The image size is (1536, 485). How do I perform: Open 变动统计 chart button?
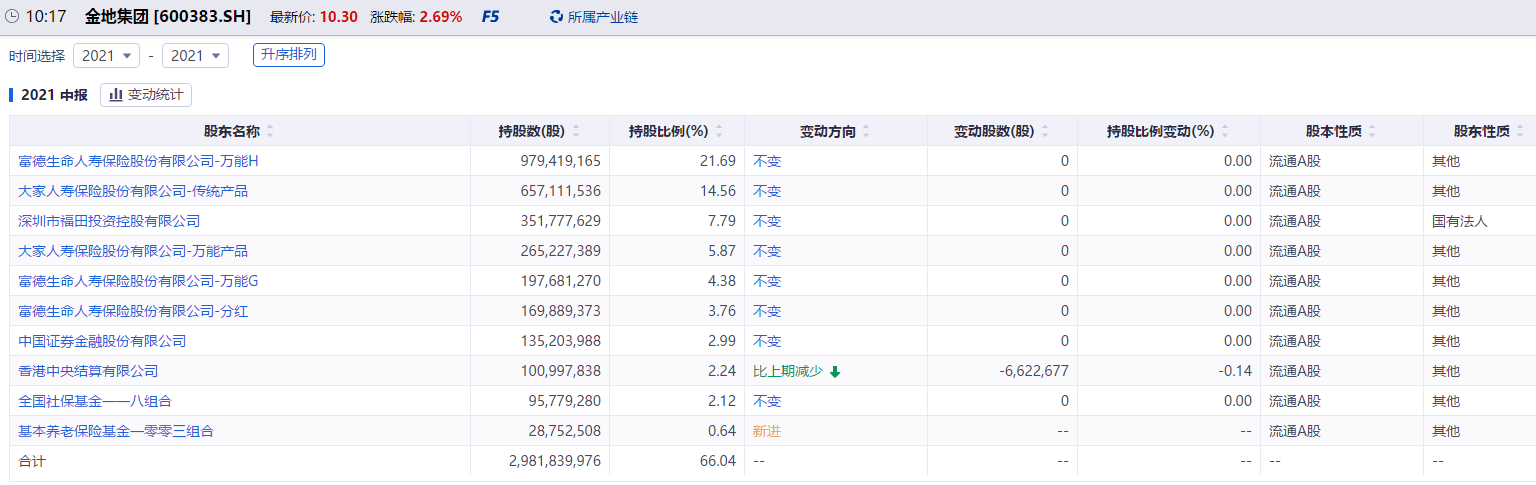click(x=146, y=95)
